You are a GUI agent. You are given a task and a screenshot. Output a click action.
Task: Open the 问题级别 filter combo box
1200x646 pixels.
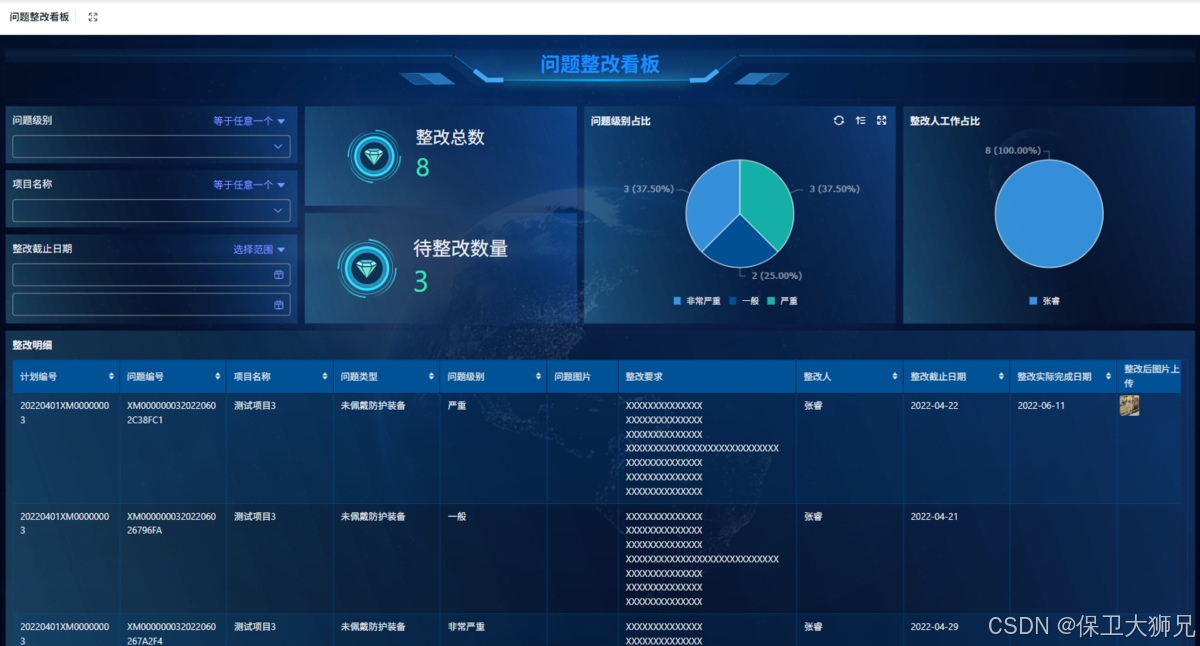(x=151, y=147)
